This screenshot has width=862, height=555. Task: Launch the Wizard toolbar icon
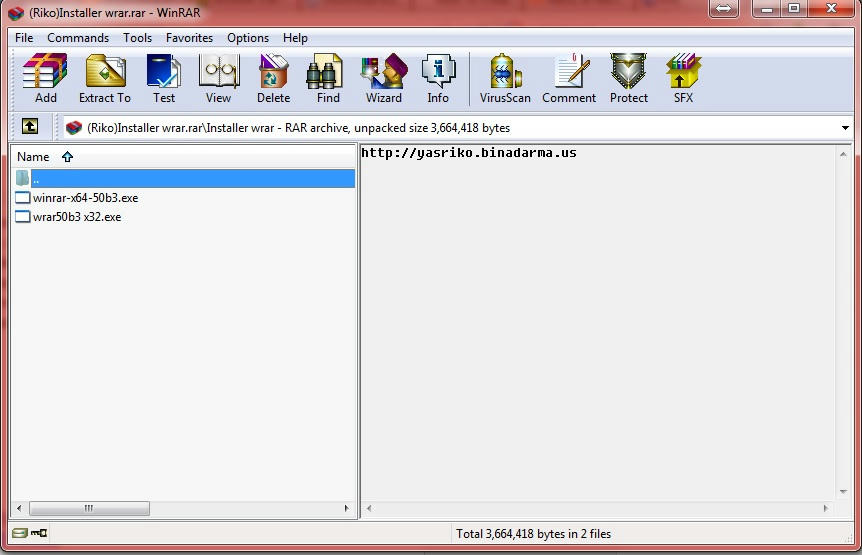pyautogui.click(x=383, y=78)
